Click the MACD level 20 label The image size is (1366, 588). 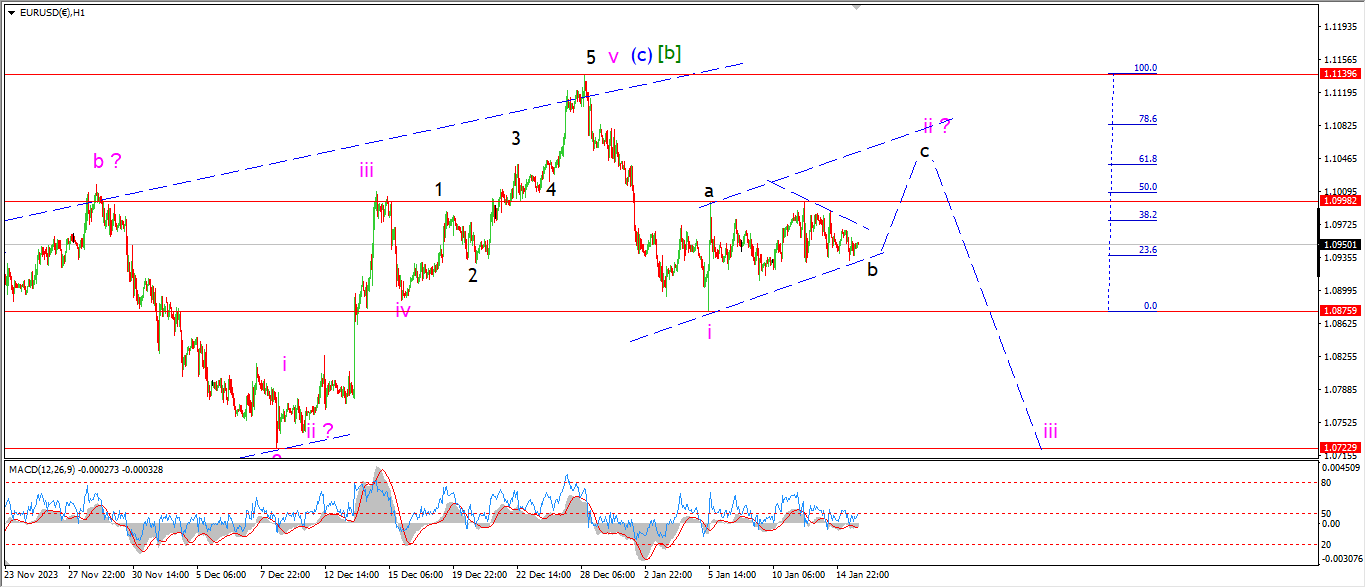tap(1328, 544)
